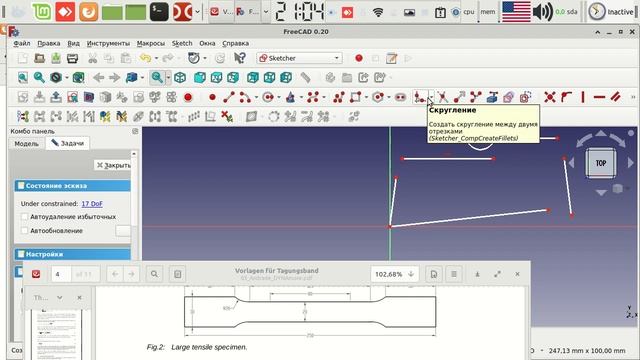Open PDF viewer hamburger menu button

tap(454, 274)
